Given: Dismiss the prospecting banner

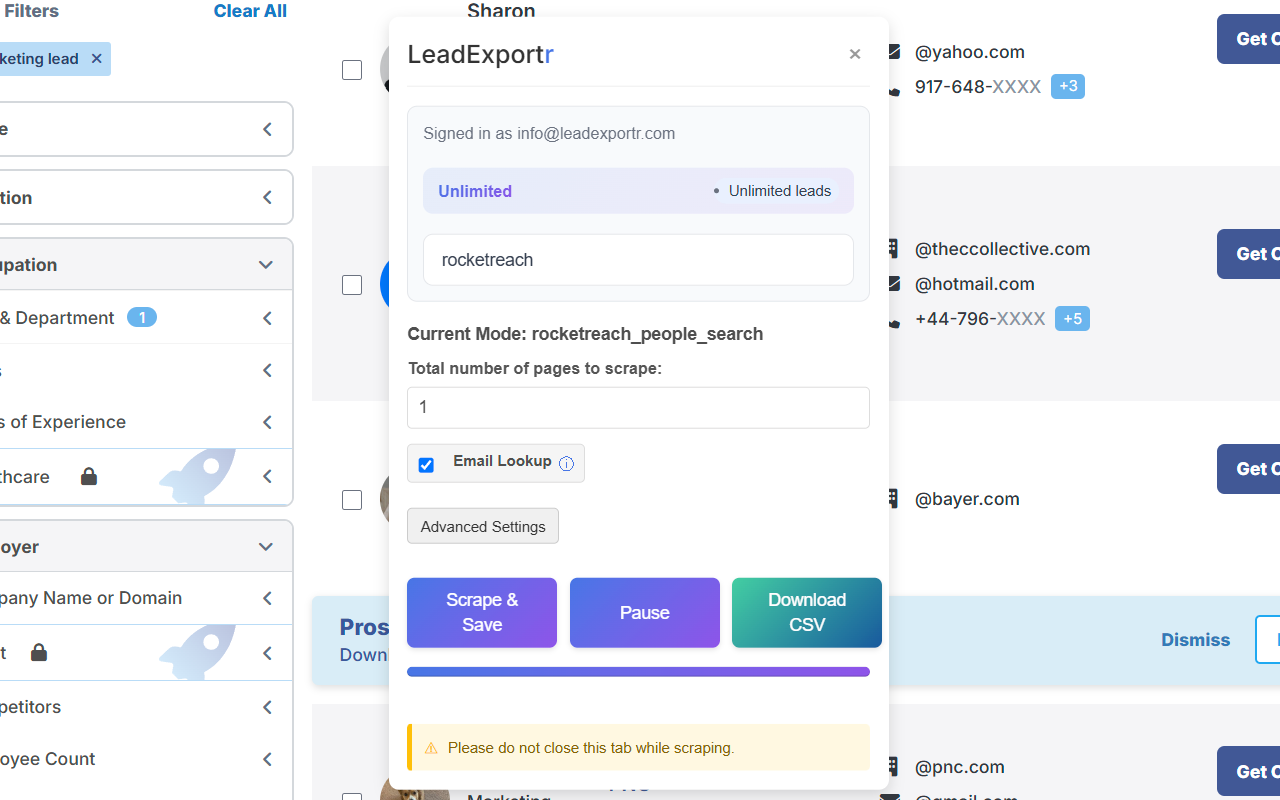Looking at the screenshot, I should [1195, 640].
